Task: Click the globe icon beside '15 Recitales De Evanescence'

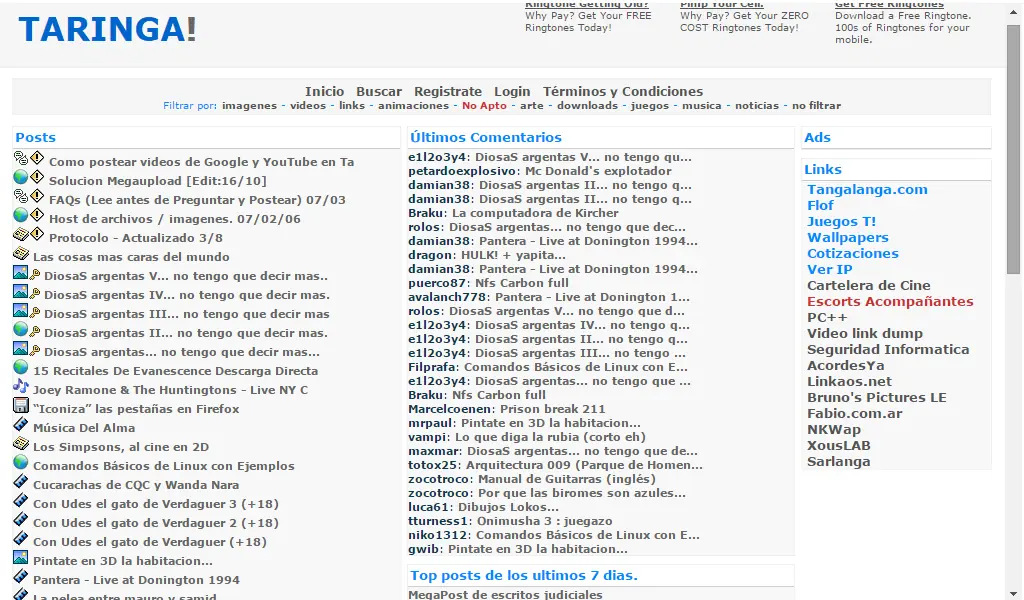Action: tap(21, 367)
